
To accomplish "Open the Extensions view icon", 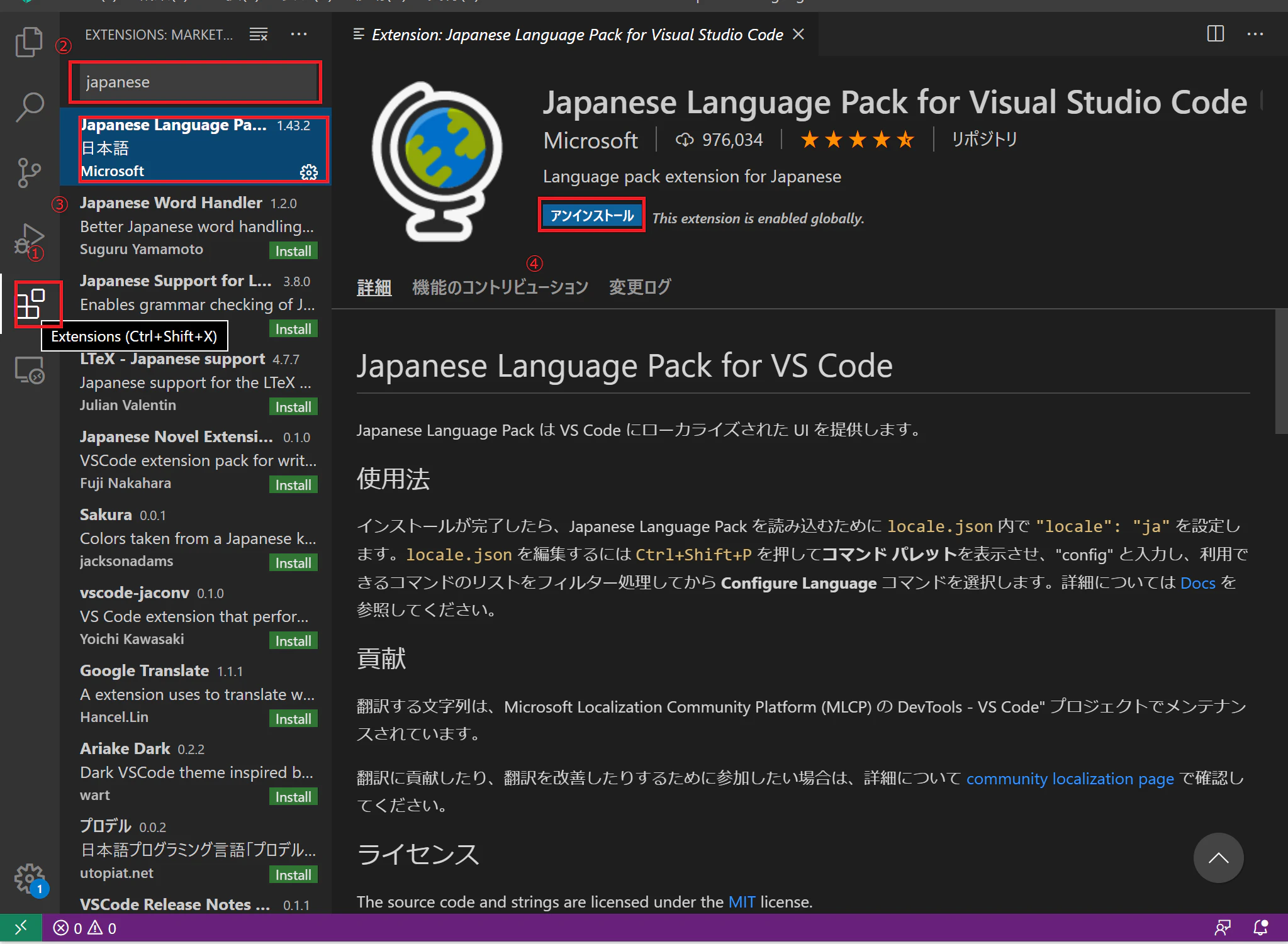I will pos(31,304).
